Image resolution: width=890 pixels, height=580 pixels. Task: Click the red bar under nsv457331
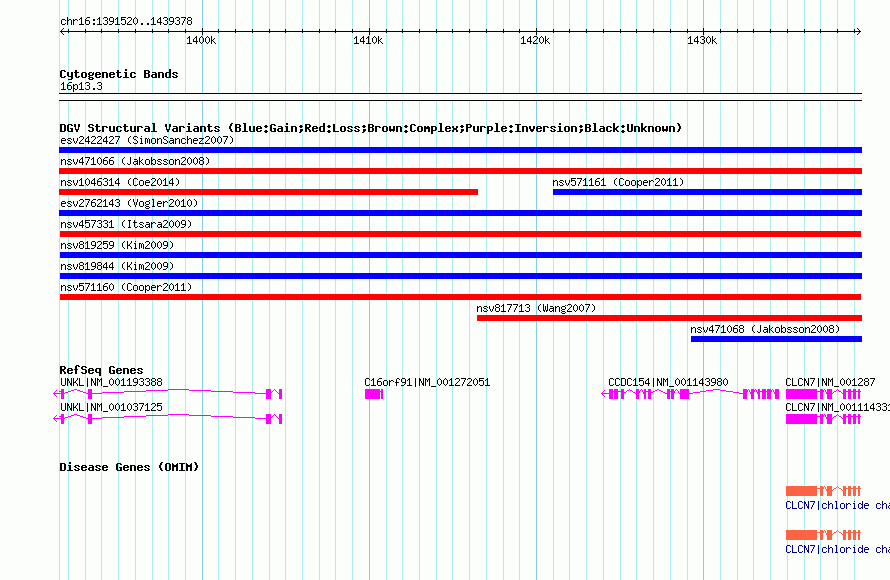pyautogui.click(x=460, y=234)
